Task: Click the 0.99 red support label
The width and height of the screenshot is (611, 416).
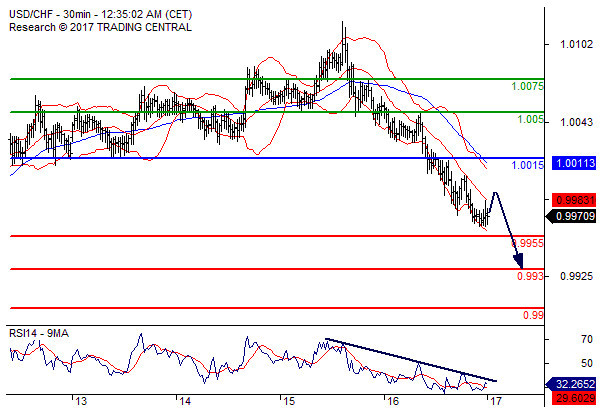Action: click(533, 315)
